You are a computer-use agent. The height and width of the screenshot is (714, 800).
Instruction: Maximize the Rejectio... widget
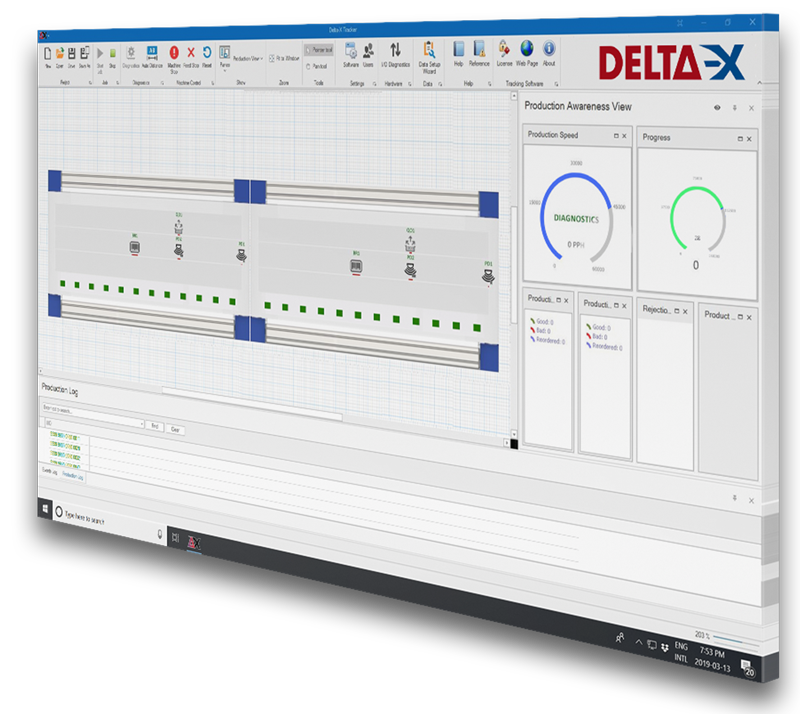point(677,311)
